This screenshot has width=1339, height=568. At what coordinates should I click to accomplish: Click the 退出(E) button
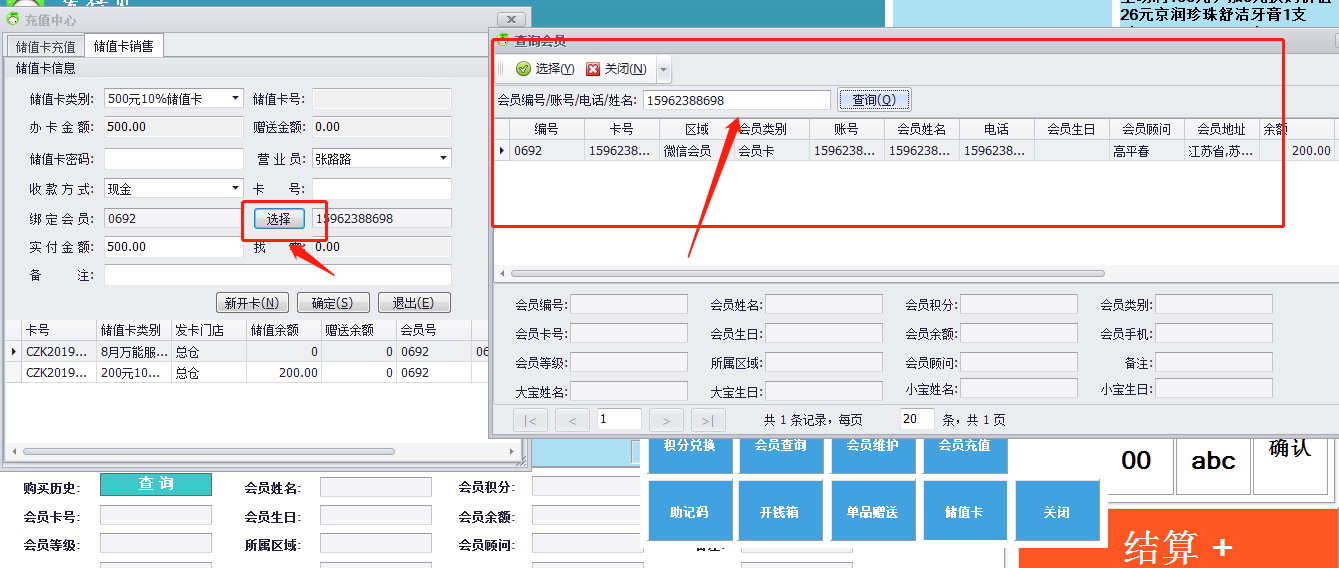[413, 303]
